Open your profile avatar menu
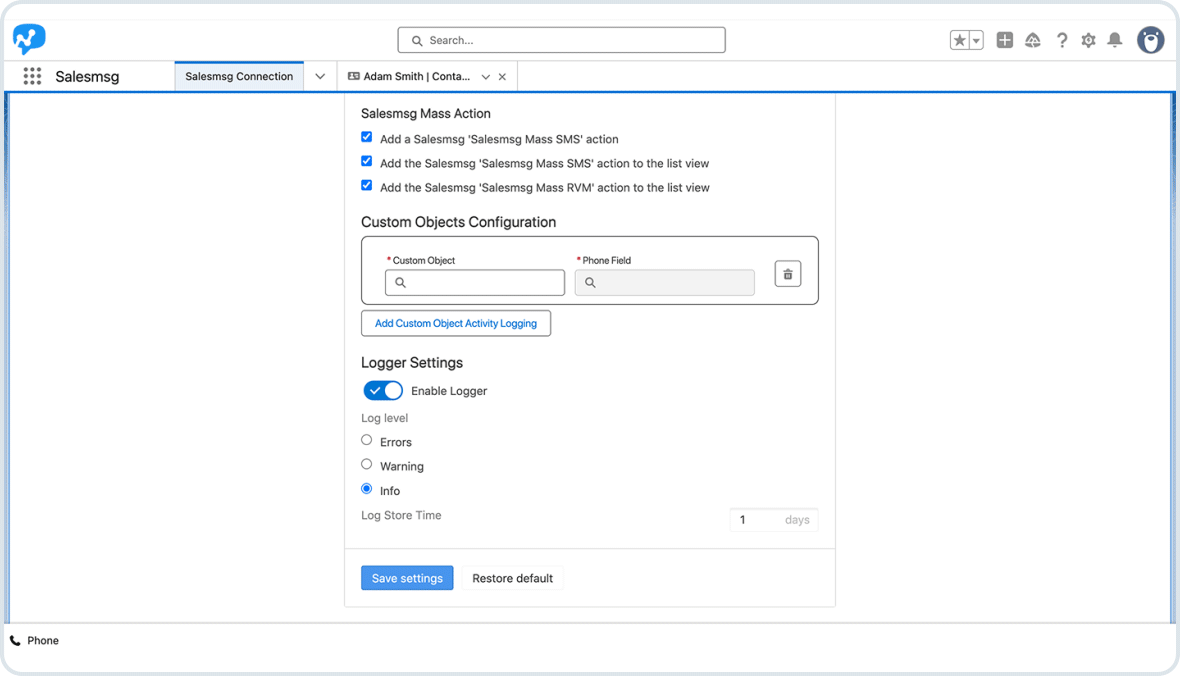This screenshot has height=676, width=1180. pos(1151,40)
